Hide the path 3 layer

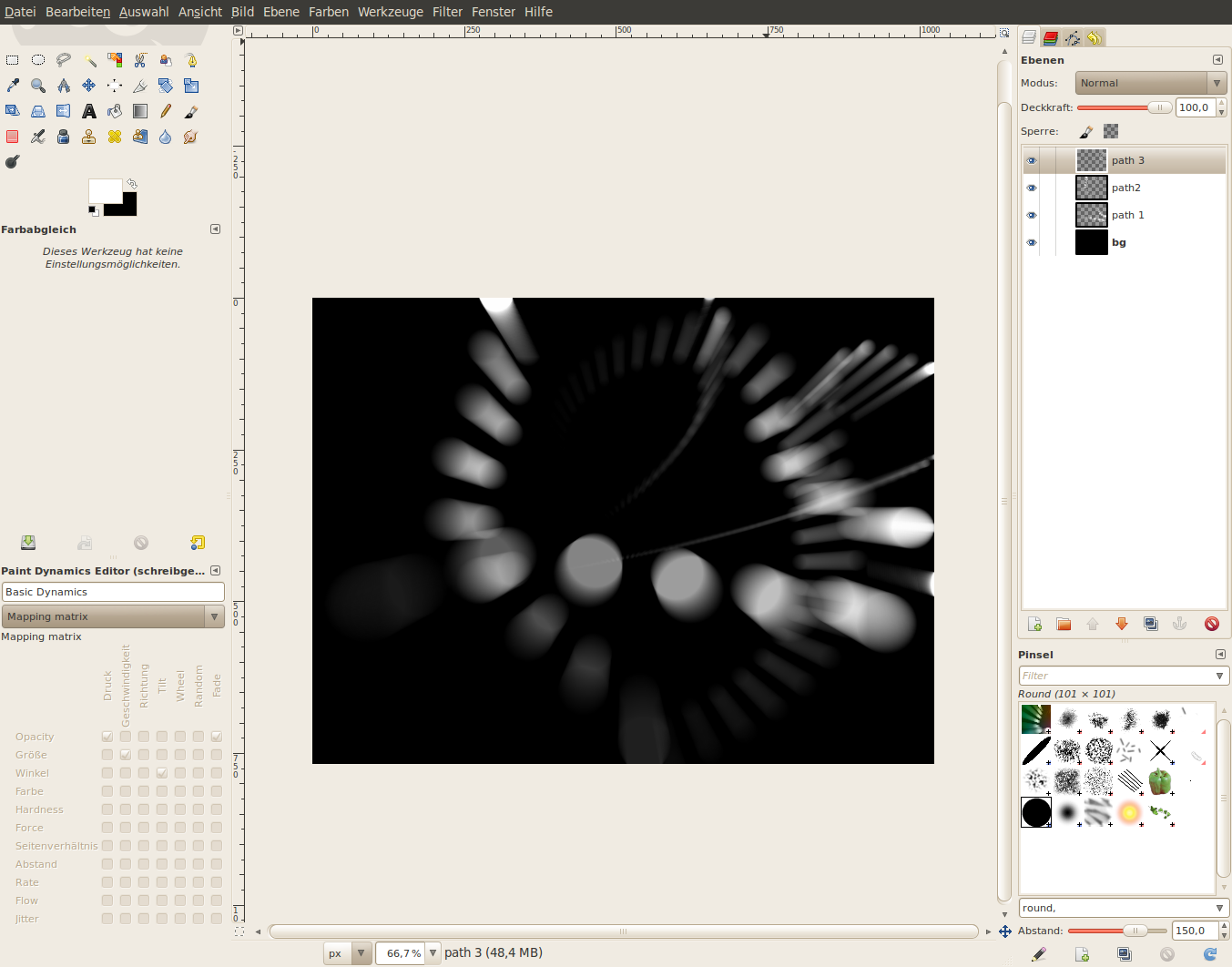[1032, 161]
